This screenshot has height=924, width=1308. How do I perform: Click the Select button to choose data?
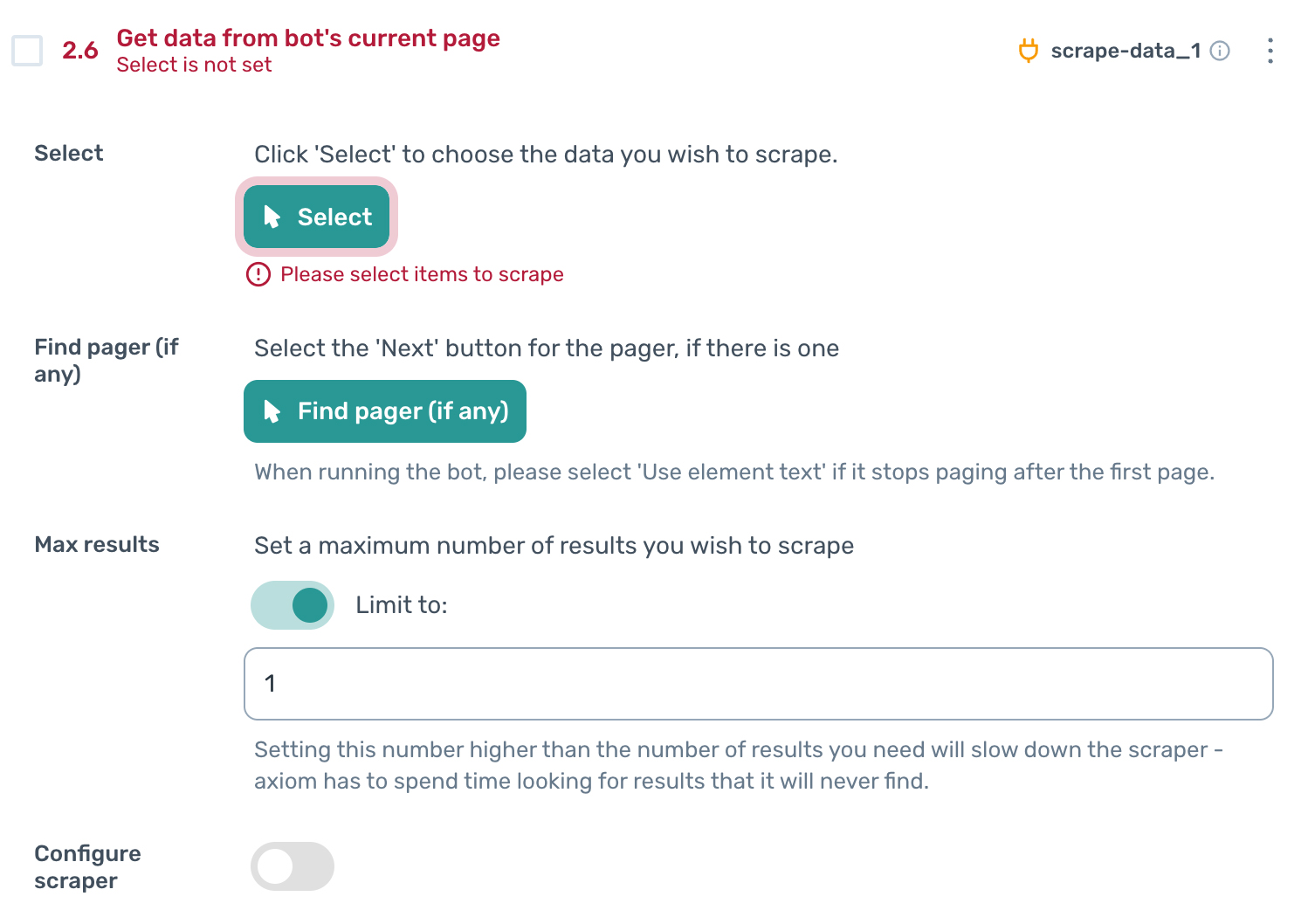tap(316, 217)
